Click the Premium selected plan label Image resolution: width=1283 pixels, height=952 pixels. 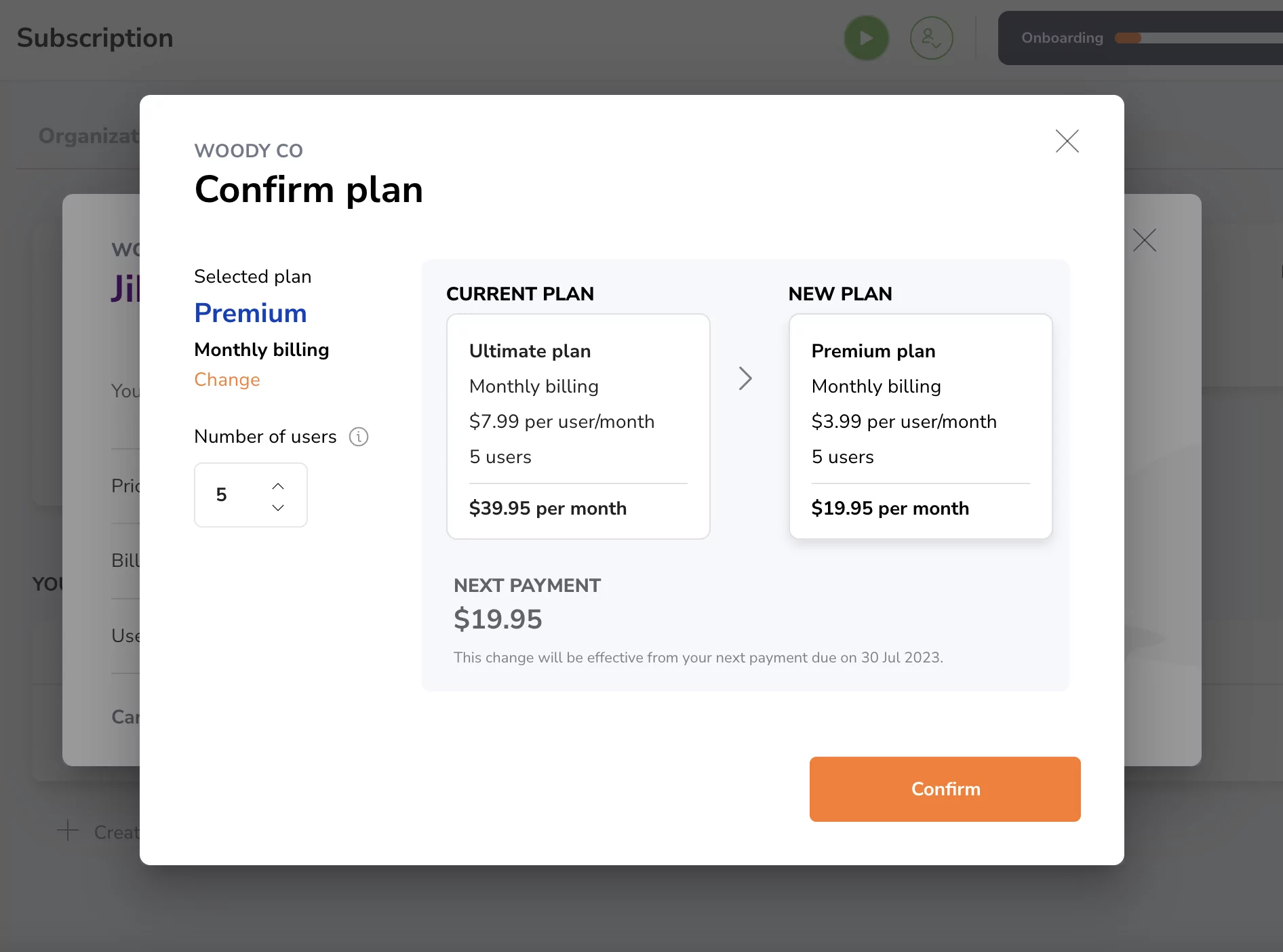[250, 313]
